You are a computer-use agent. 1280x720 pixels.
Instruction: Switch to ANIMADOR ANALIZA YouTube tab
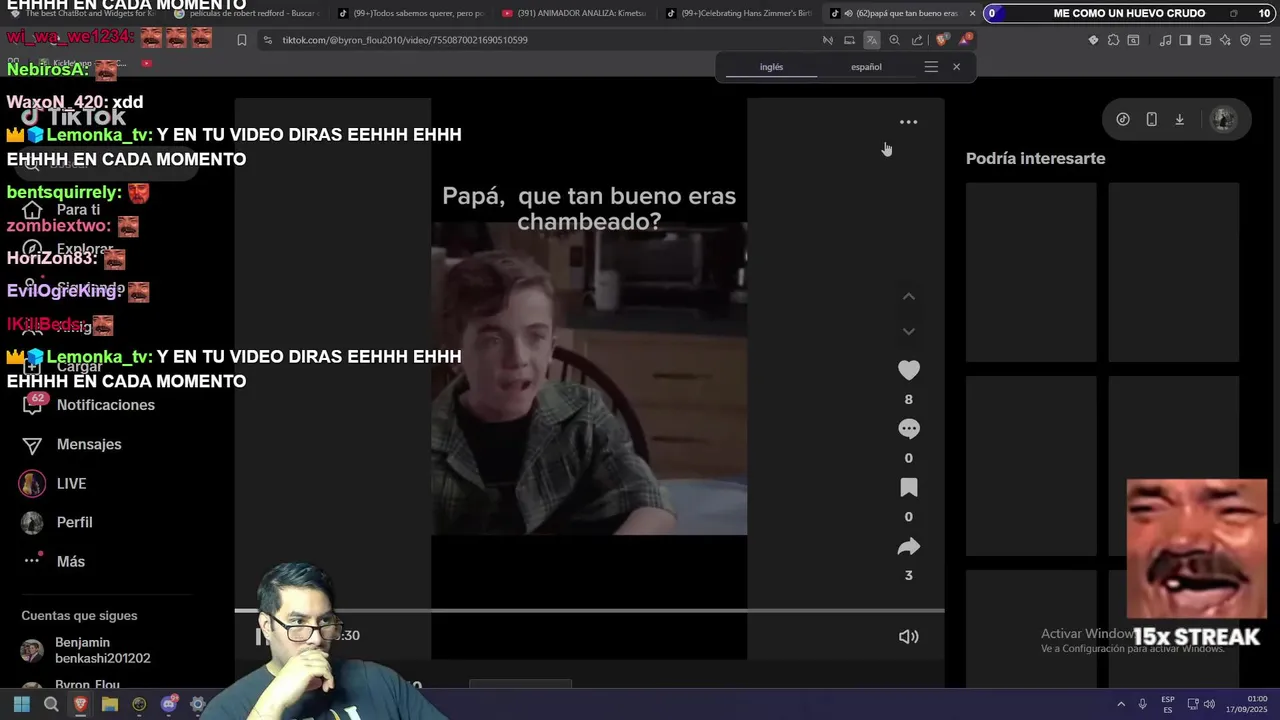574,13
